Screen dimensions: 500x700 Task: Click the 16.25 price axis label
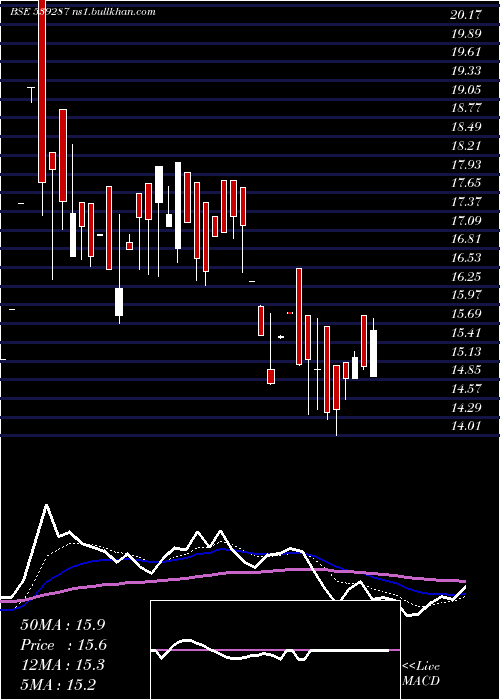[x=466, y=277]
